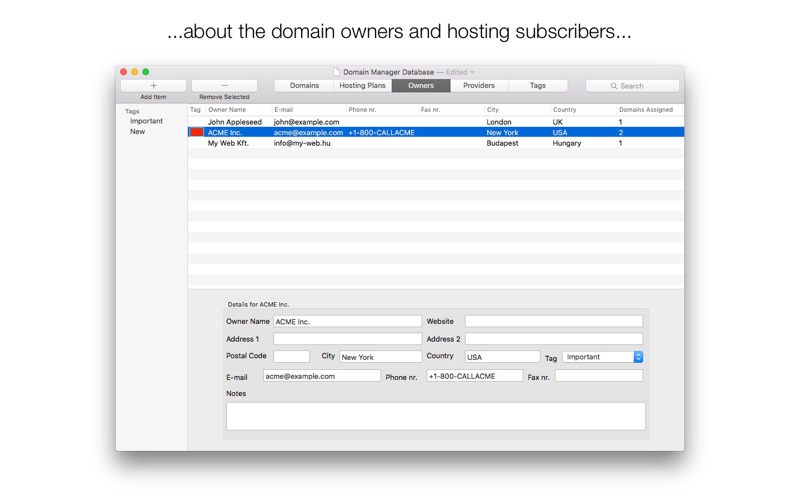Click the document icon in title bar
This screenshot has width=800, height=500.
[x=336, y=72]
